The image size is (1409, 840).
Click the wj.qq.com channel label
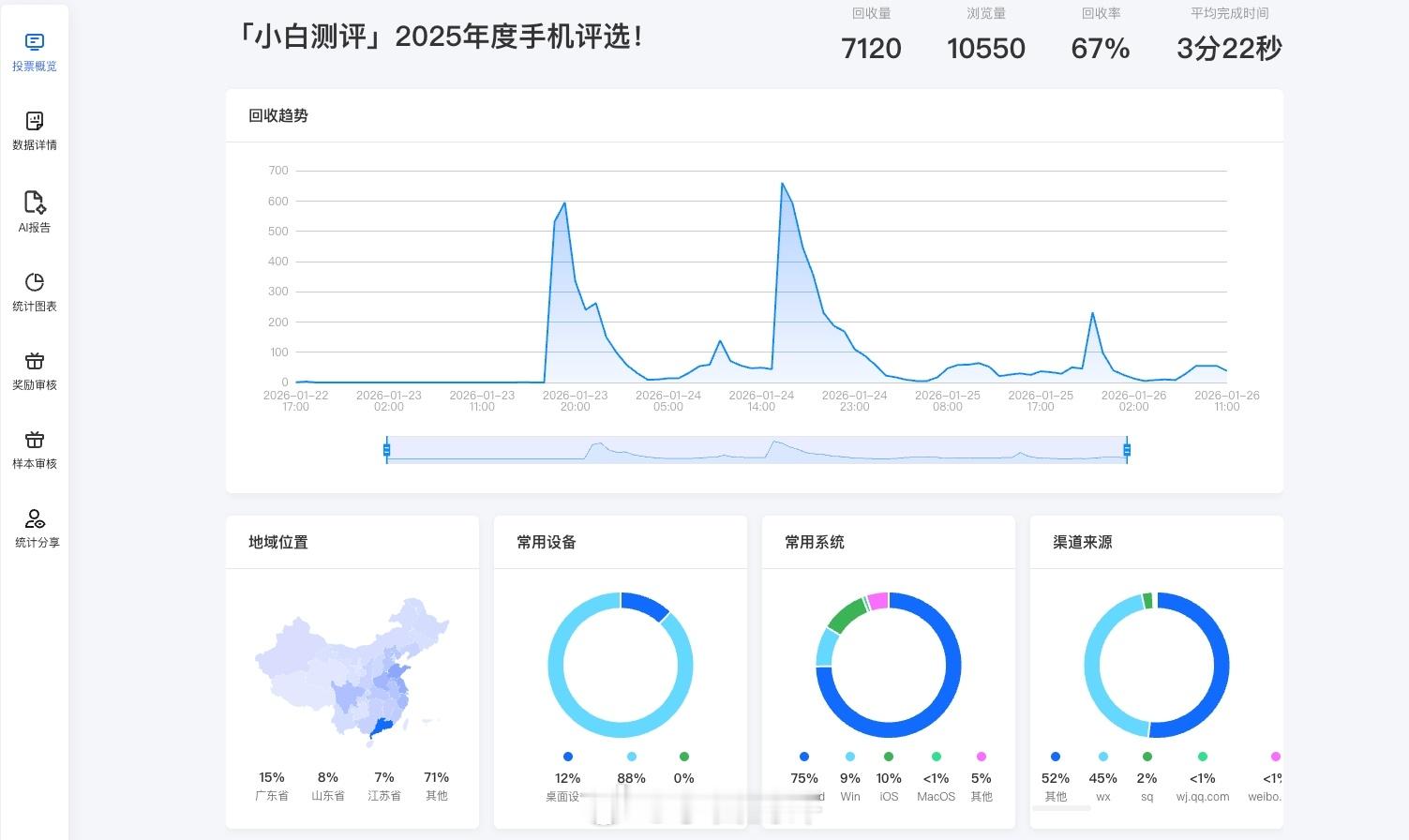click(x=1205, y=796)
